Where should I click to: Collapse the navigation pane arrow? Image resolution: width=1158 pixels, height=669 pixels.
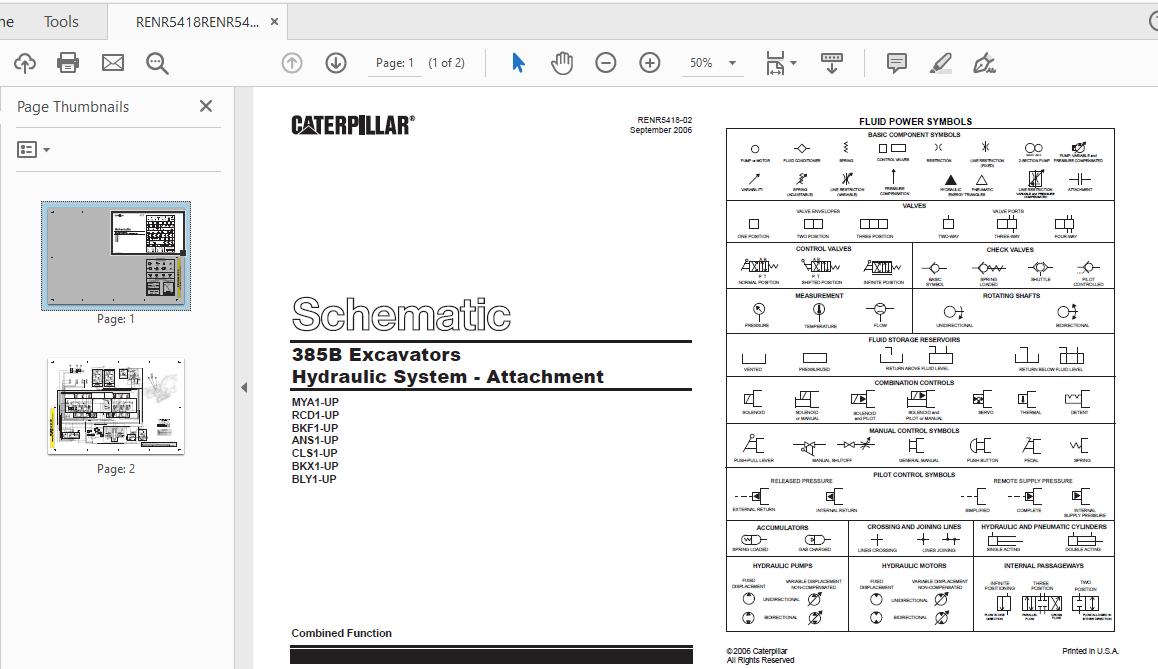pos(244,387)
